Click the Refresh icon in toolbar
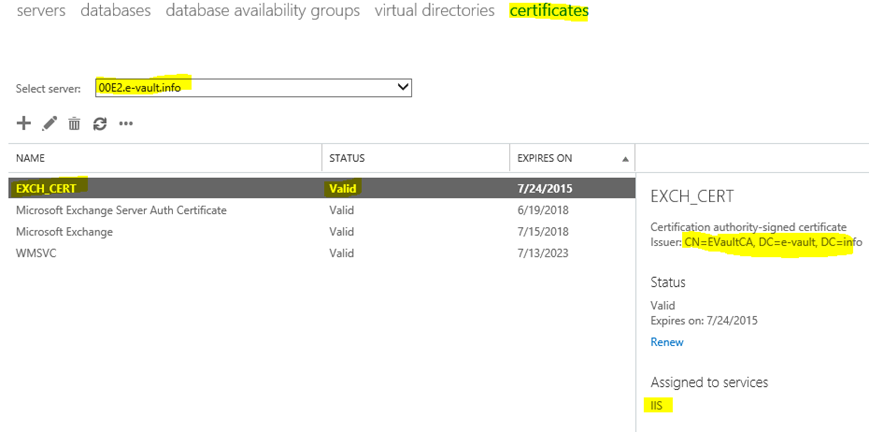This screenshot has height=432, width=869. (99, 124)
